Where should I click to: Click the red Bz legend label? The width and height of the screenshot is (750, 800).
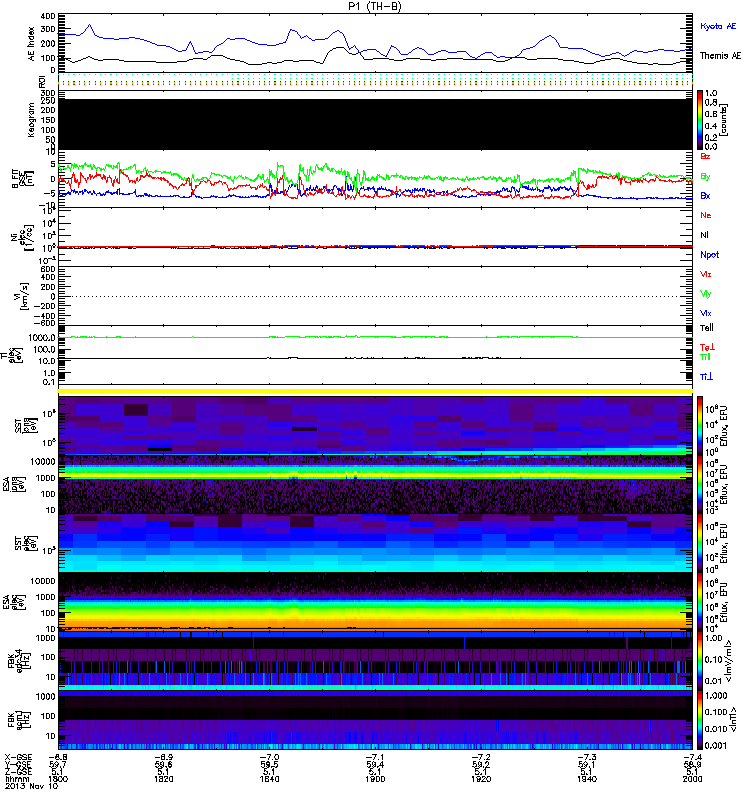705,156
